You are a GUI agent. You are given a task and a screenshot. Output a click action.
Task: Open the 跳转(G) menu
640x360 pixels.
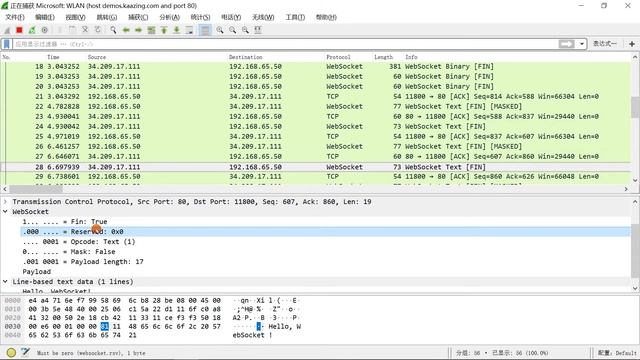[107, 17]
